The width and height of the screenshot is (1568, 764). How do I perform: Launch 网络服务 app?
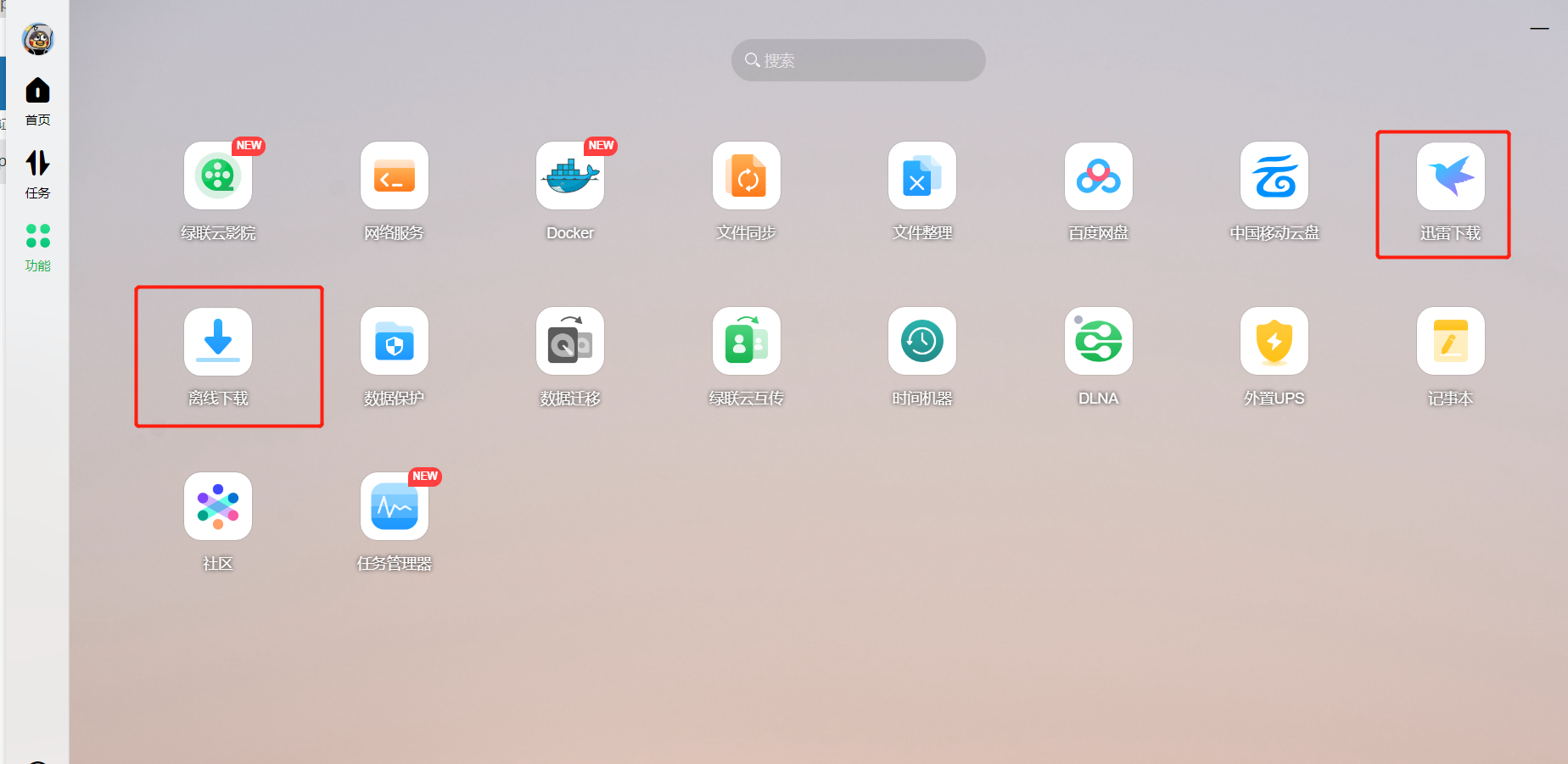[395, 176]
